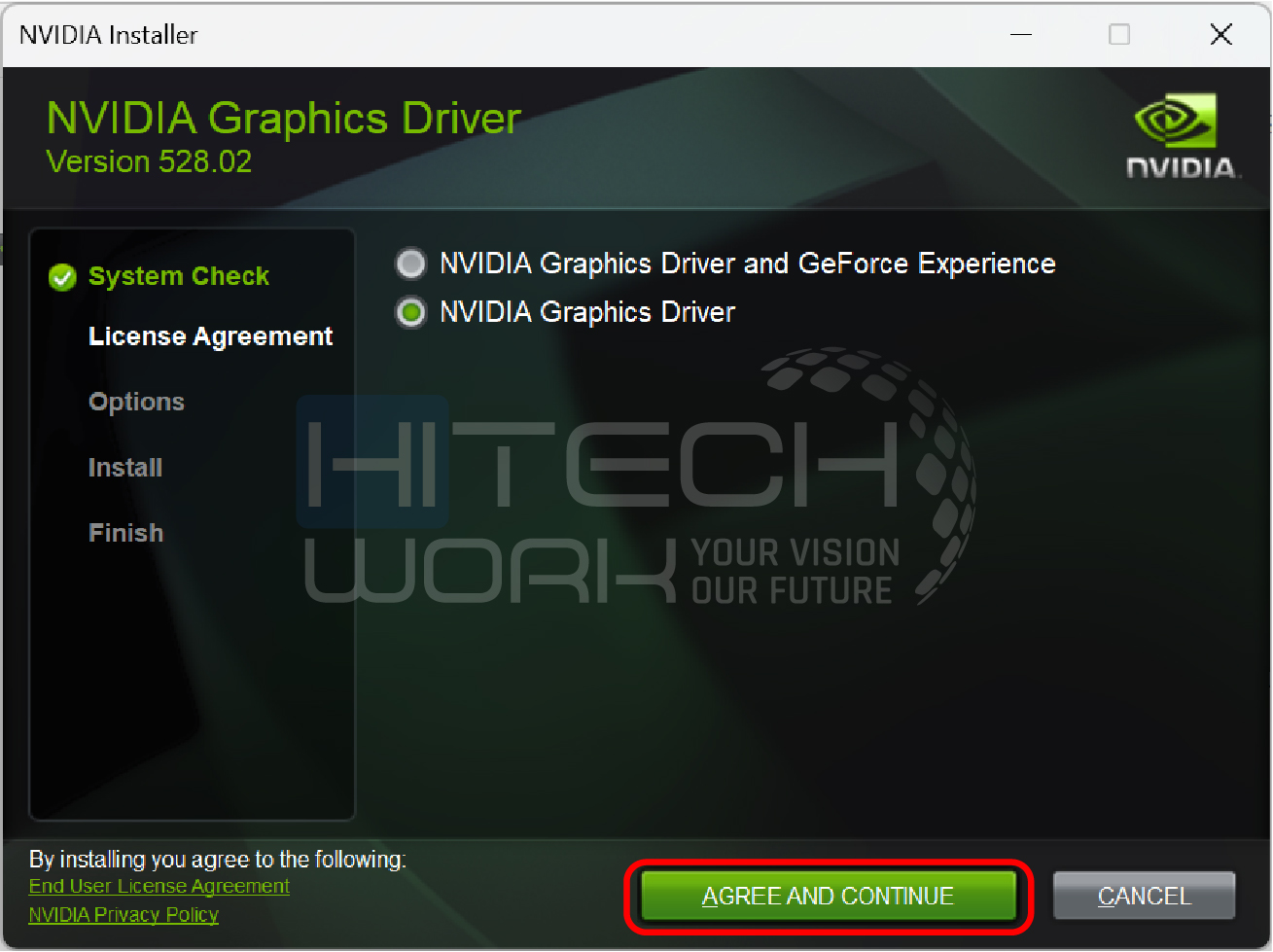Click the NVIDIA Installer title text
Image resolution: width=1273 pixels, height=952 pixels.
[108, 35]
